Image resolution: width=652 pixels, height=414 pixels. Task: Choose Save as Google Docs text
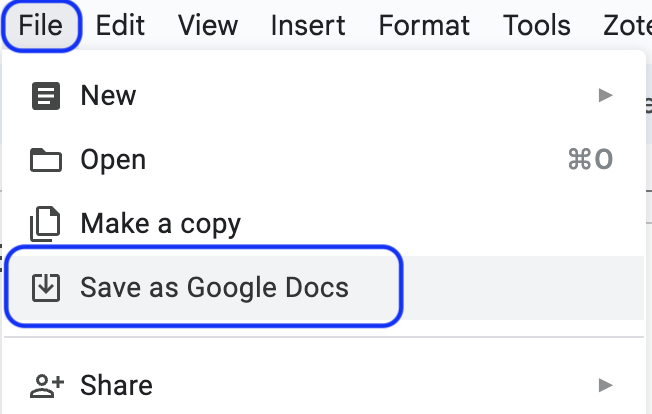[x=214, y=288]
